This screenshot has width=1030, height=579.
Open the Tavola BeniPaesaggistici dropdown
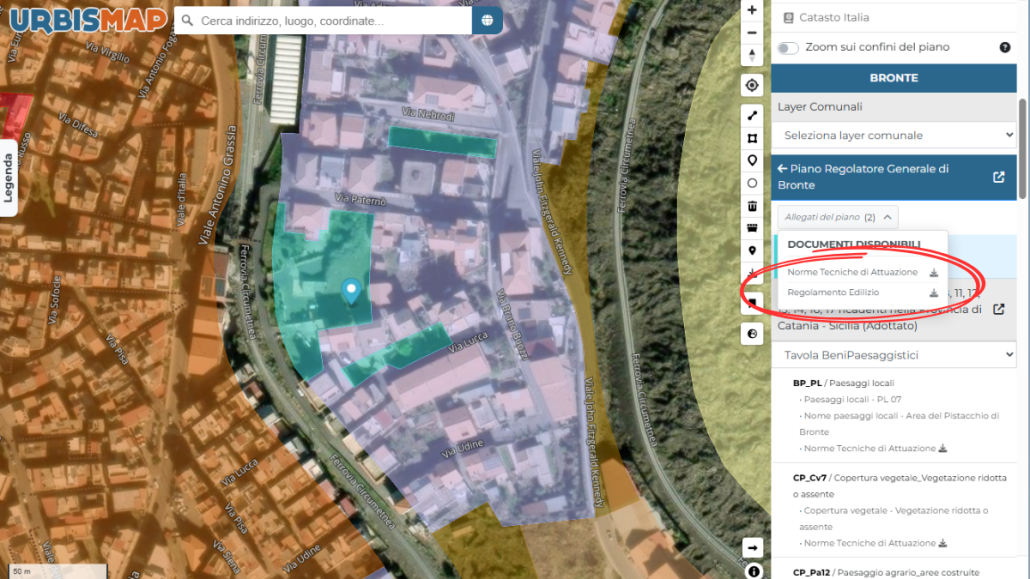893,355
